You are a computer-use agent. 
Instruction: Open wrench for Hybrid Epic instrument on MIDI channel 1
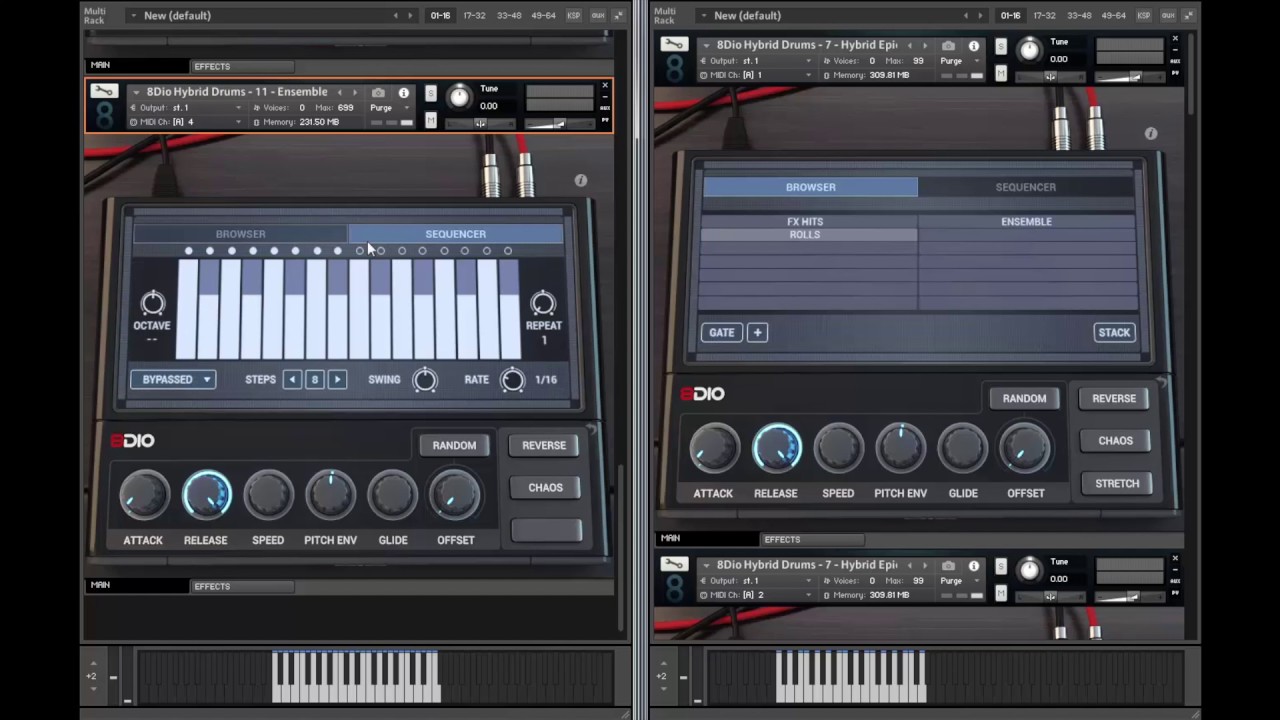point(673,44)
